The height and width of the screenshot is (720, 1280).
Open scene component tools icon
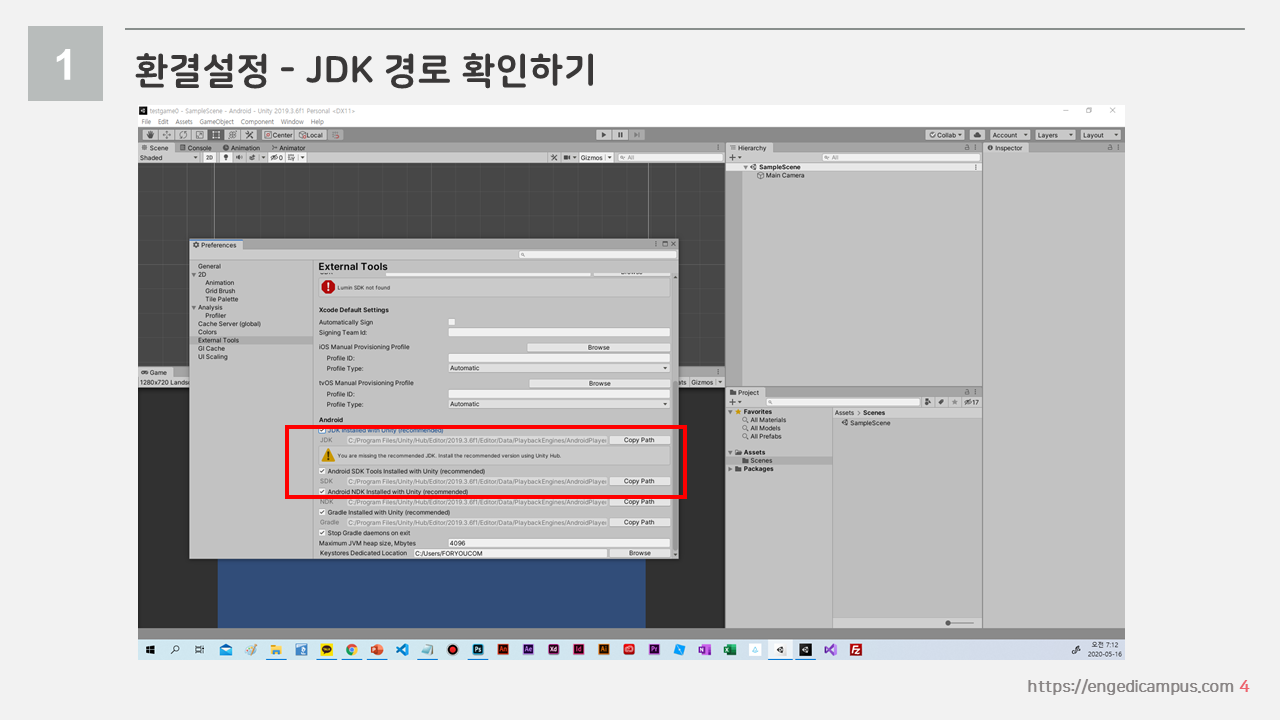554,157
